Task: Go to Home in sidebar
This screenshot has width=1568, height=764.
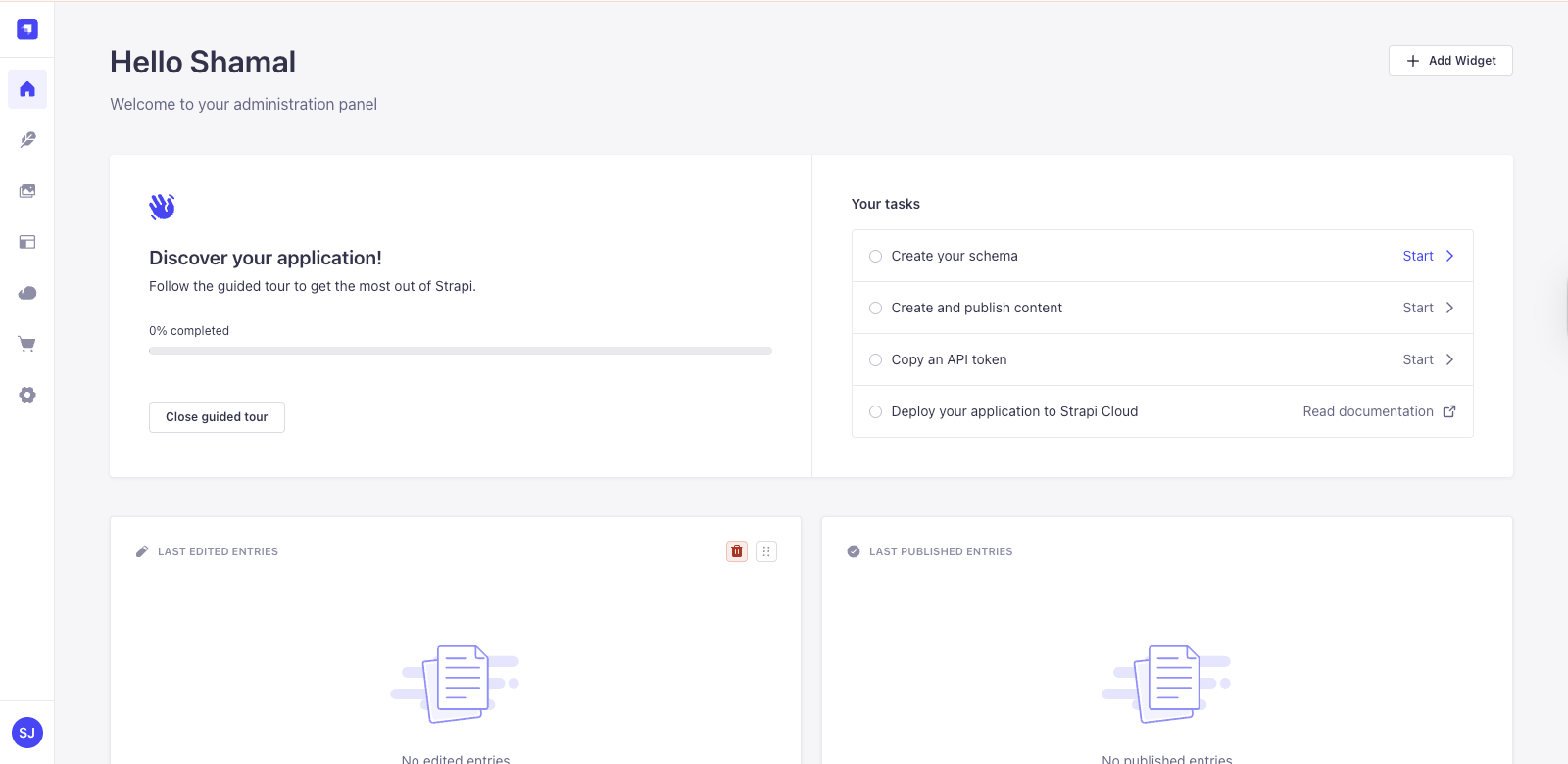Action: [27, 89]
